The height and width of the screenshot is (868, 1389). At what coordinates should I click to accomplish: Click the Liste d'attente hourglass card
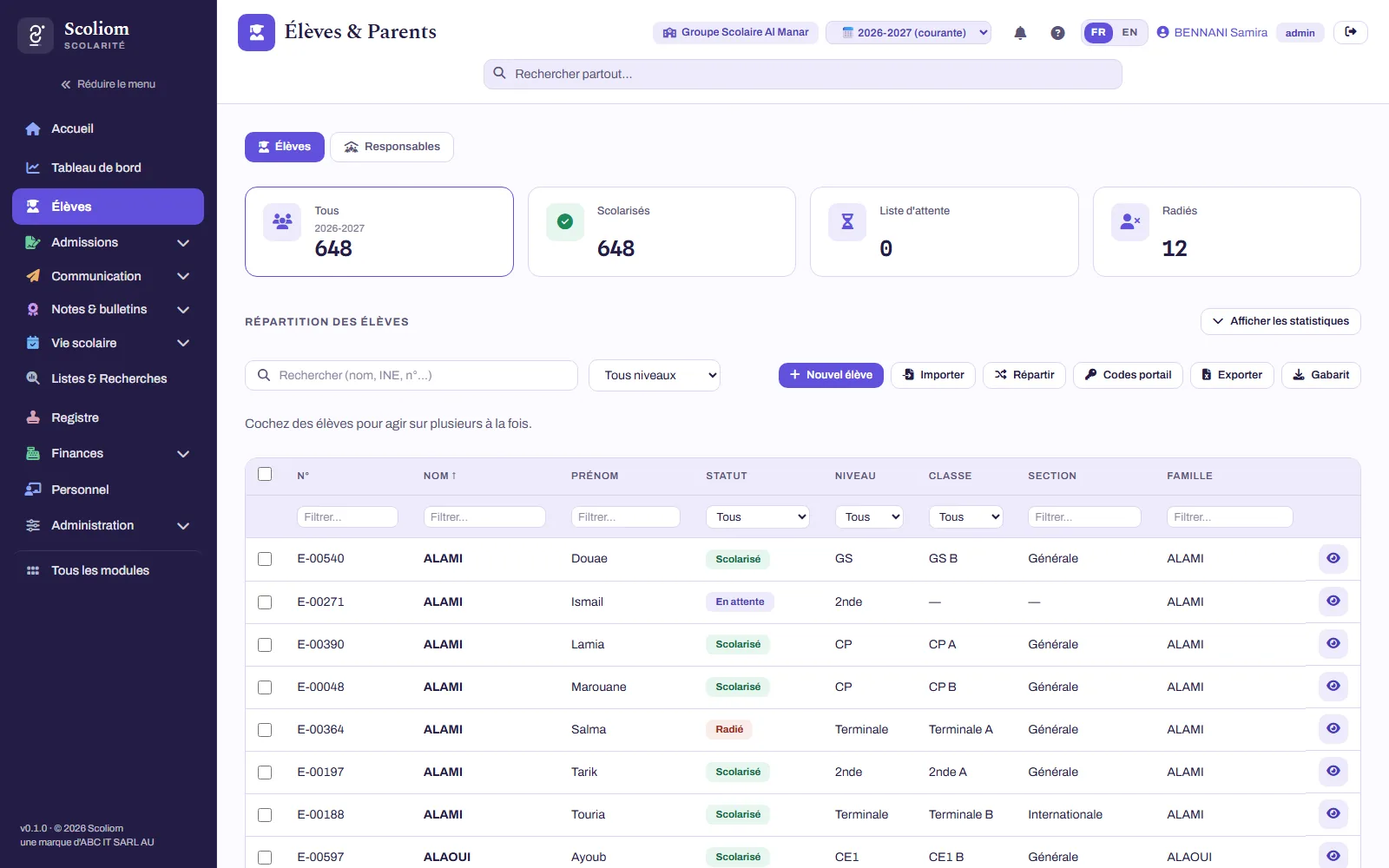click(944, 232)
